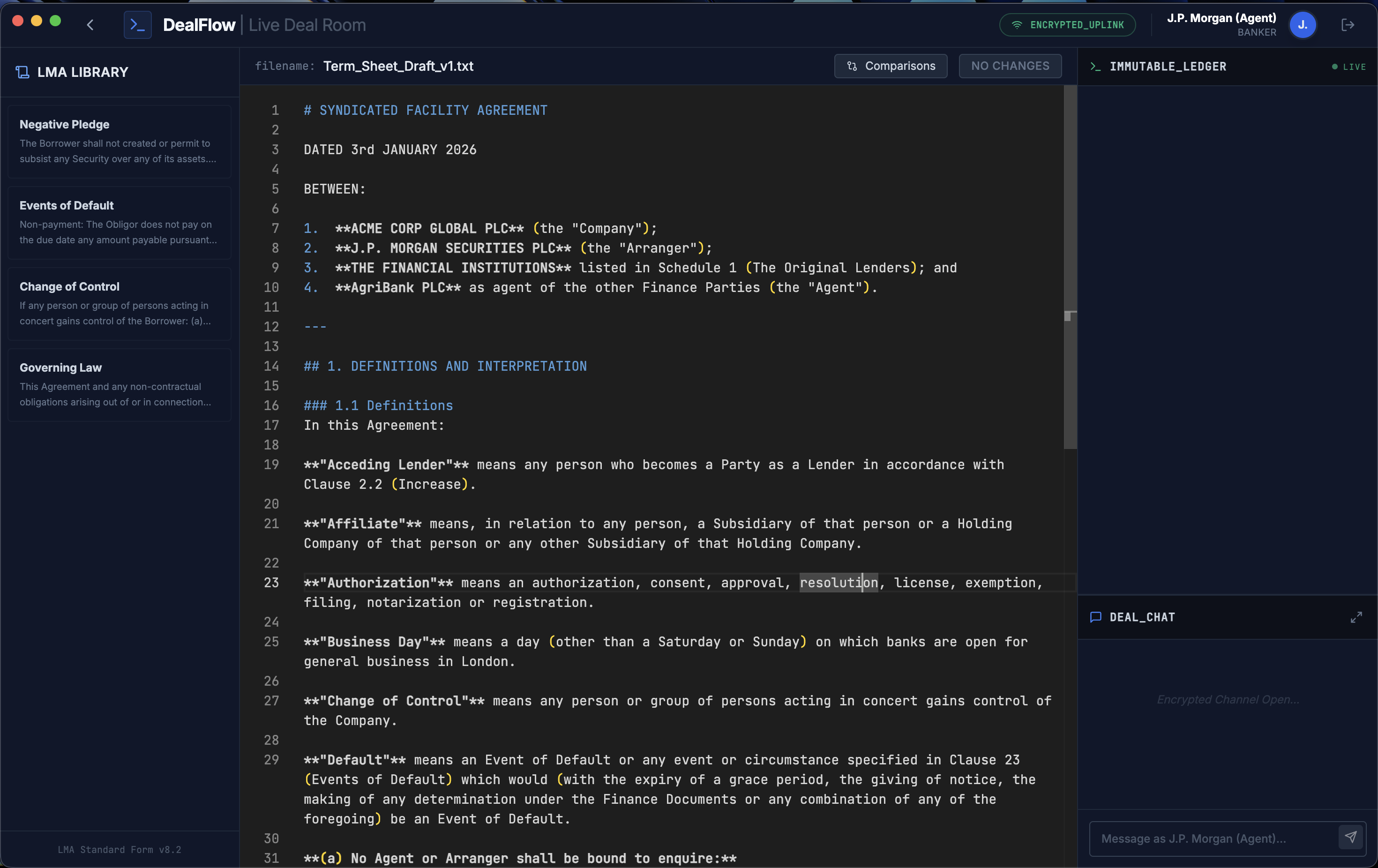Image resolution: width=1378 pixels, height=868 pixels.
Task: Expand the Deal Chat panel
Action: pyautogui.click(x=1356, y=617)
